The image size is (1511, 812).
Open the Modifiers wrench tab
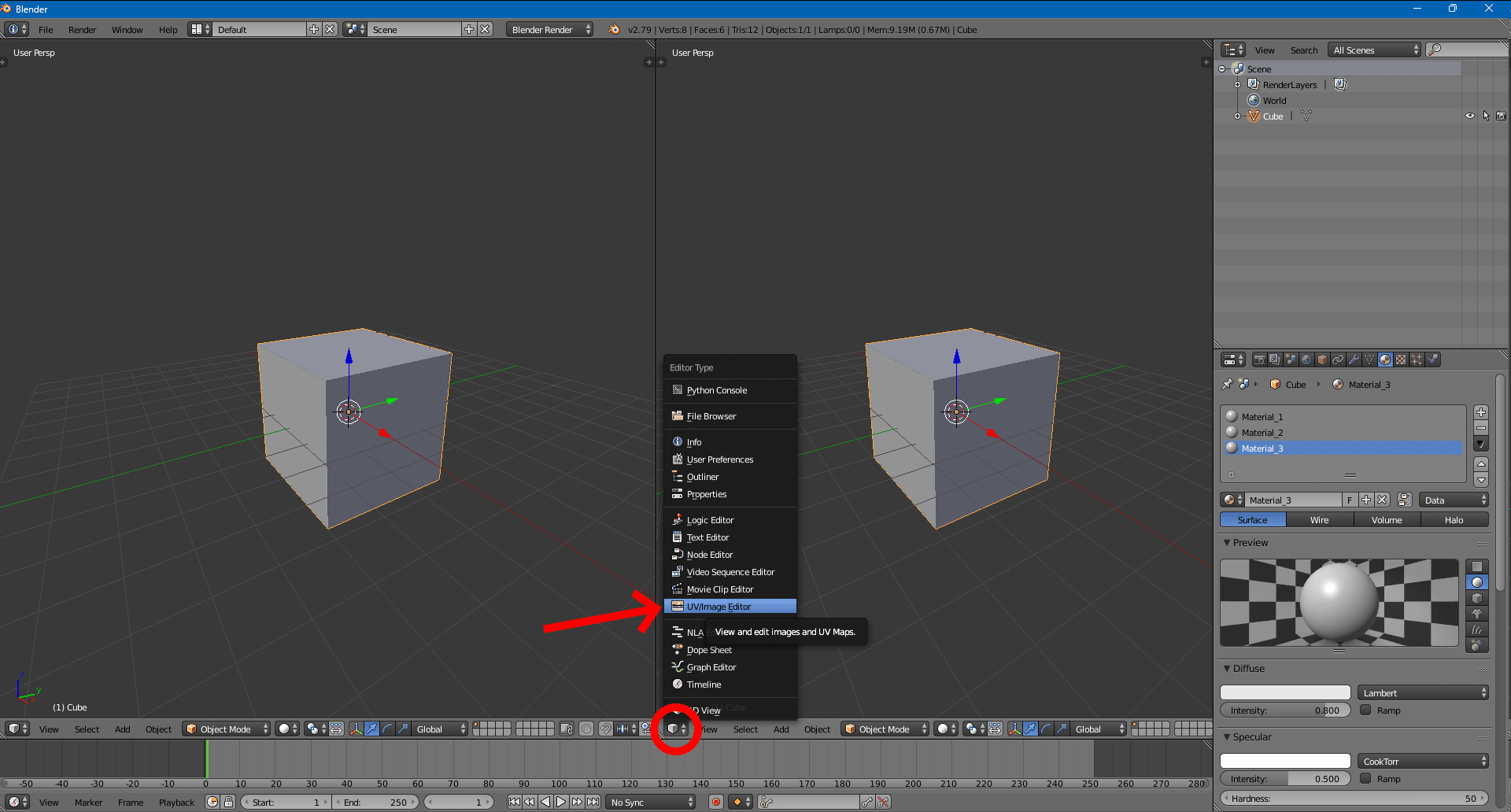pyautogui.click(x=1354, y=360)
